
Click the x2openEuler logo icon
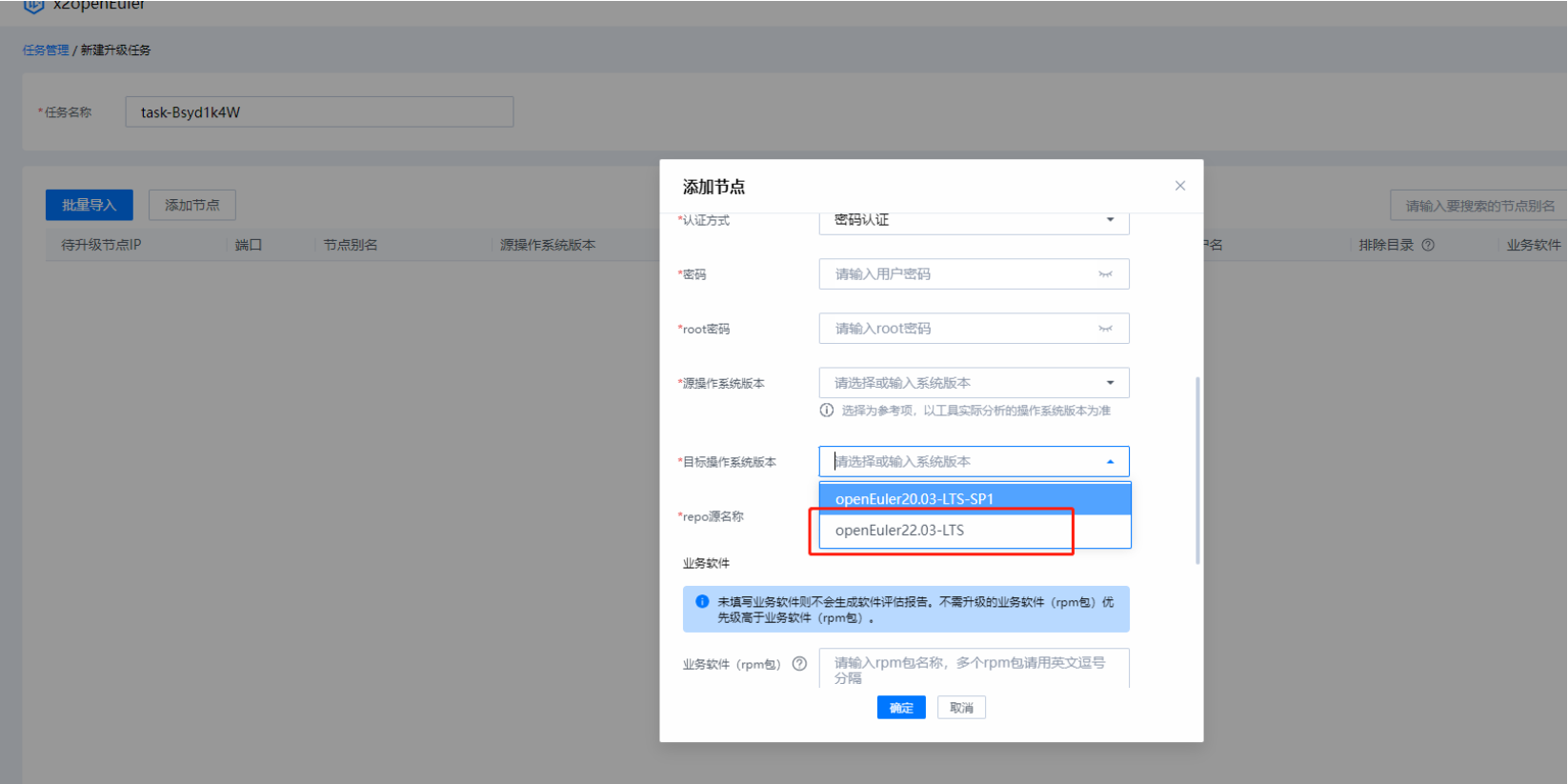(x=34, y=6)
